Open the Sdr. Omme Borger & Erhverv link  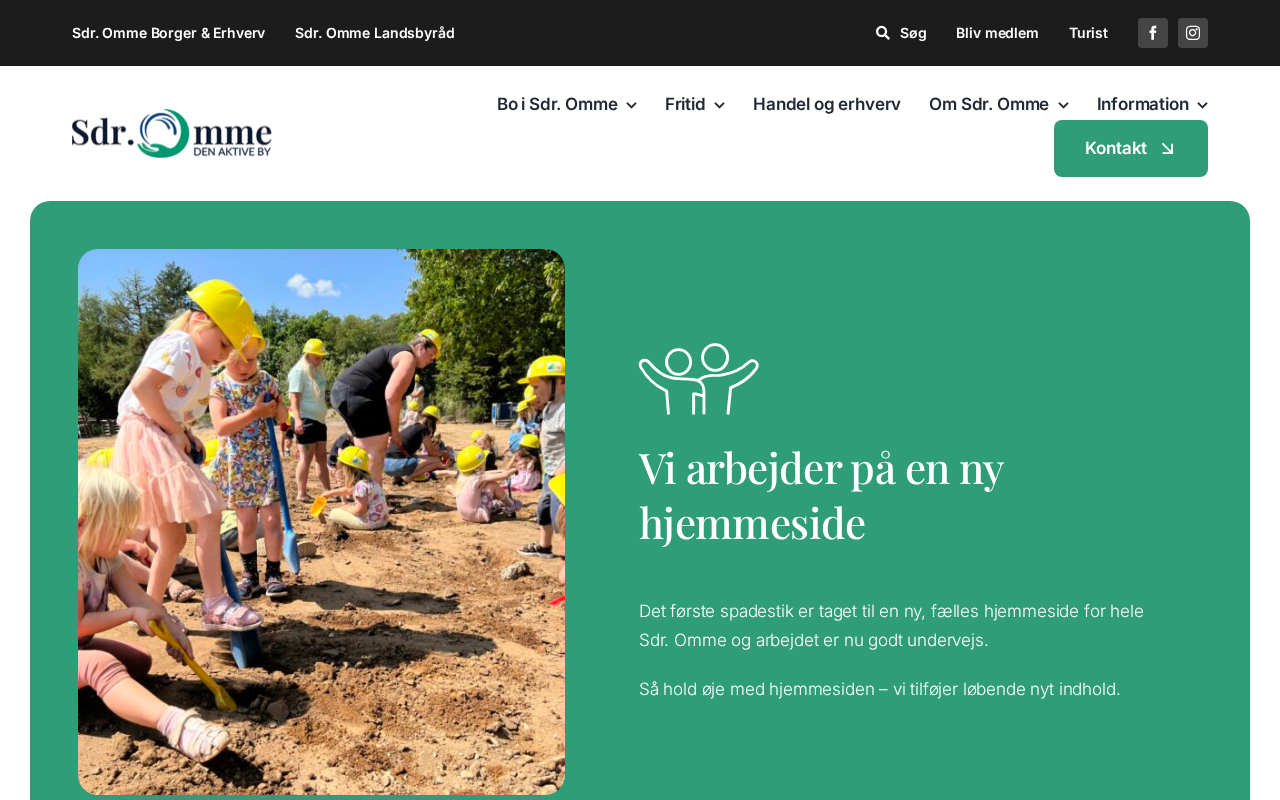click(x=168, y=33)
